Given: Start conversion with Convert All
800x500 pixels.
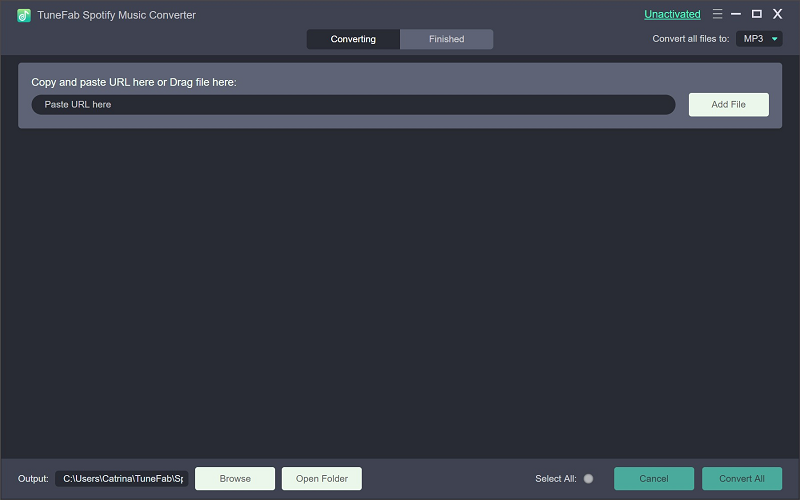Looking at the screenshot, I should coord(742,479).
